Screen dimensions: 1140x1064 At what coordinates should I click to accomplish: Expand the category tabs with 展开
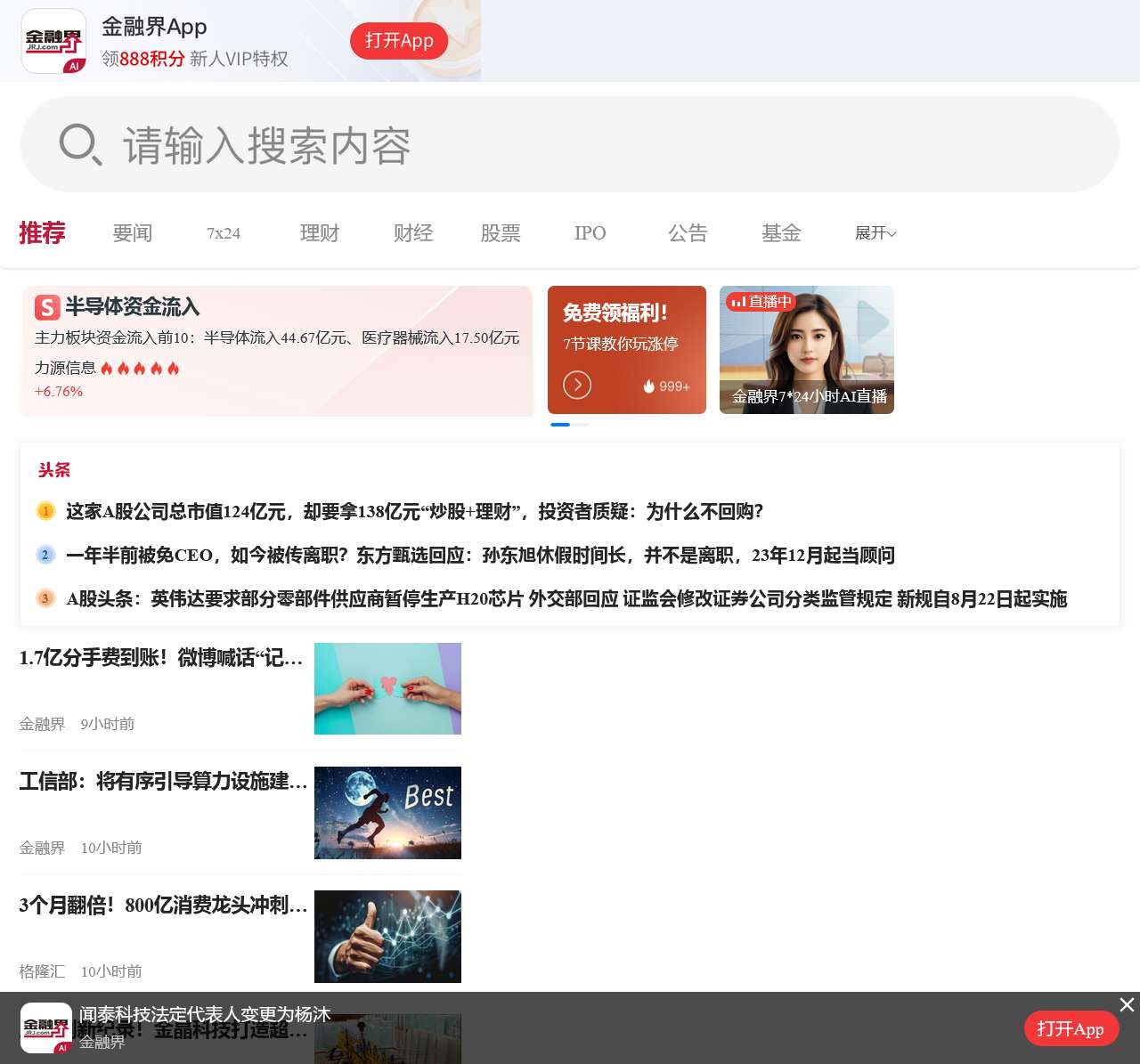[x=875, y=233]
